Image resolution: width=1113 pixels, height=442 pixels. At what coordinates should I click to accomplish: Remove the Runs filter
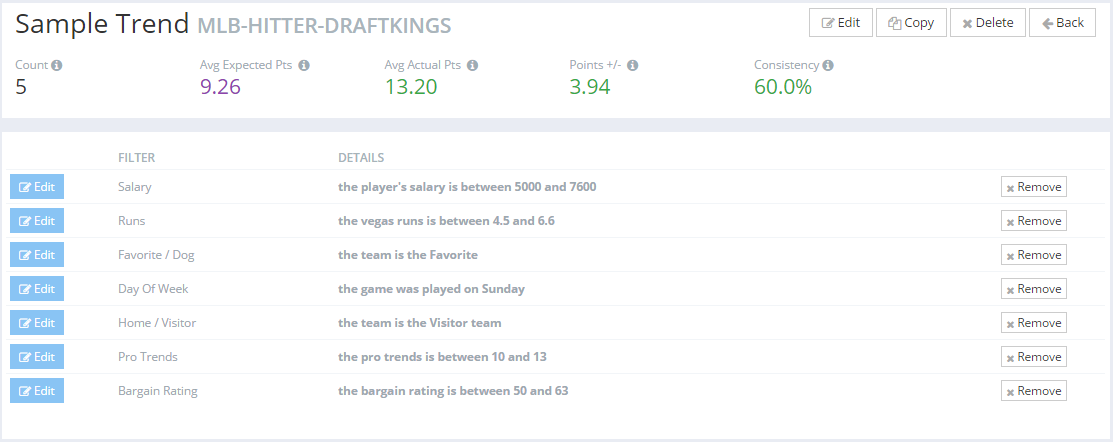pyautogui.click(x=1034, y=221)
